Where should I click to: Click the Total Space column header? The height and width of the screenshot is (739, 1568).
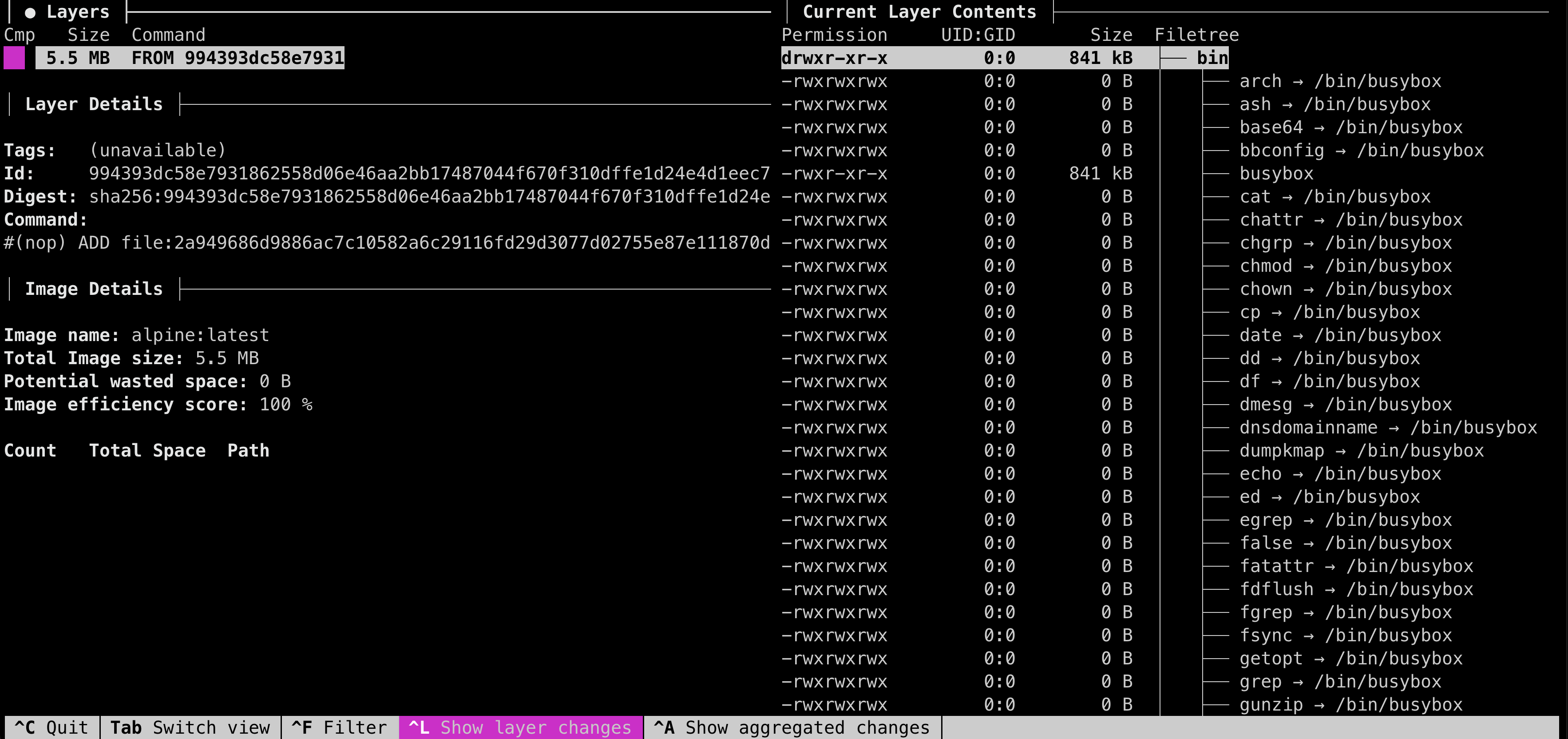point(147,451)
